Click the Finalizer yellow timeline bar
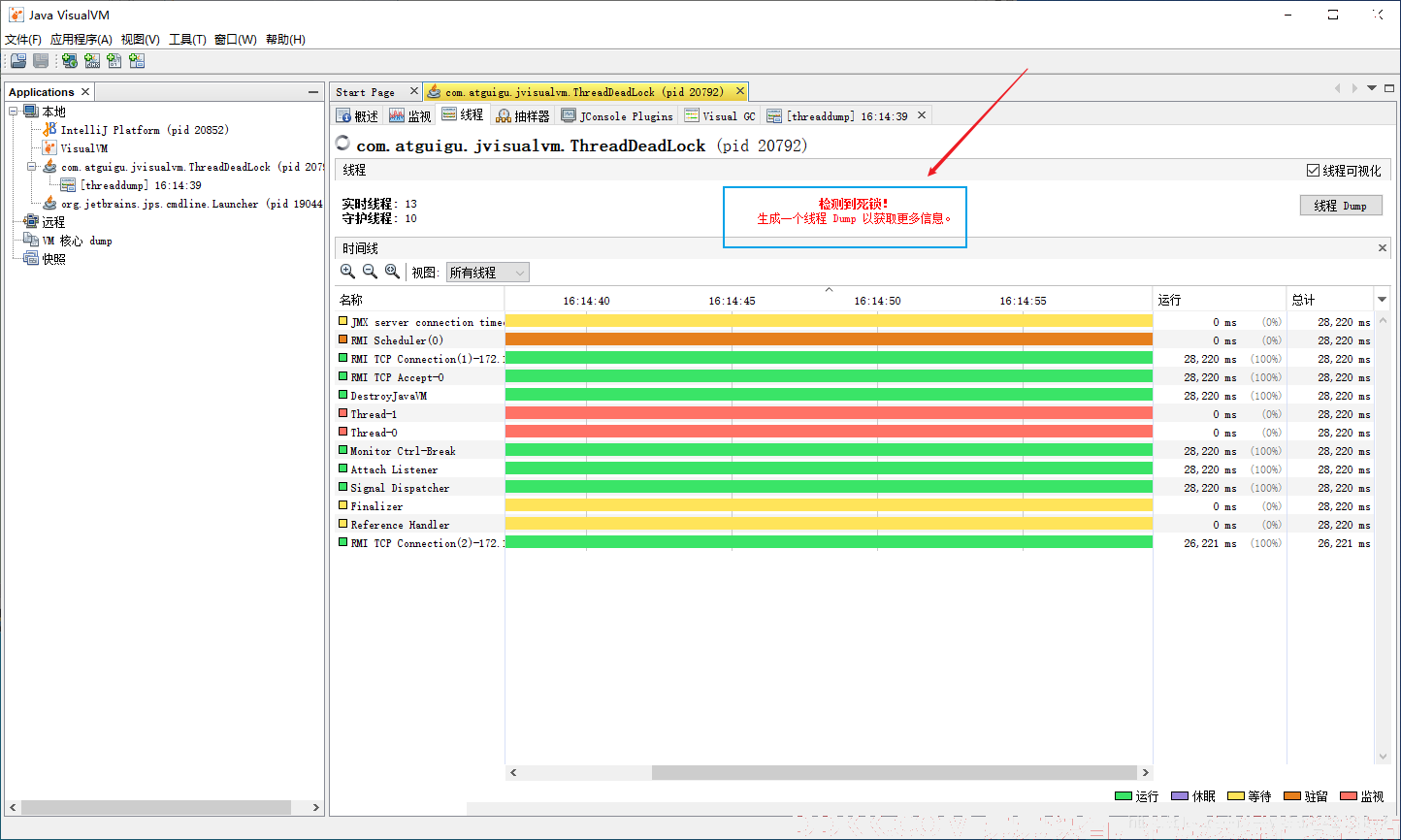 coord(829,506)
